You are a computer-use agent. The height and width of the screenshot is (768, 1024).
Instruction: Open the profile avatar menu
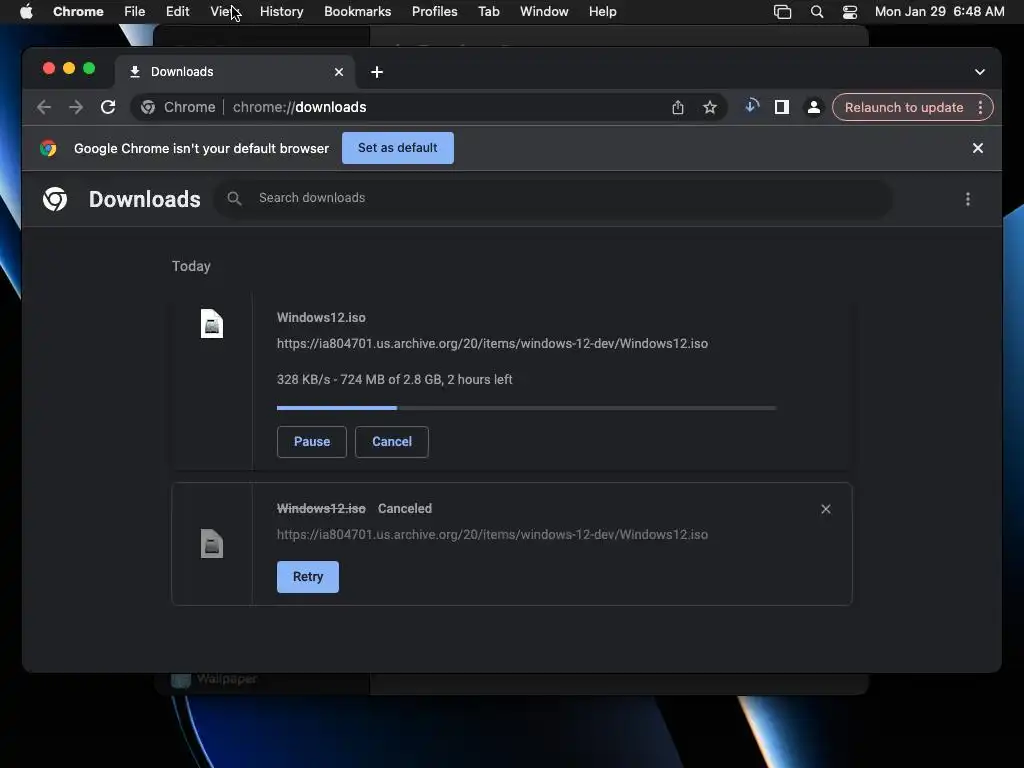(x=814, y=107)
